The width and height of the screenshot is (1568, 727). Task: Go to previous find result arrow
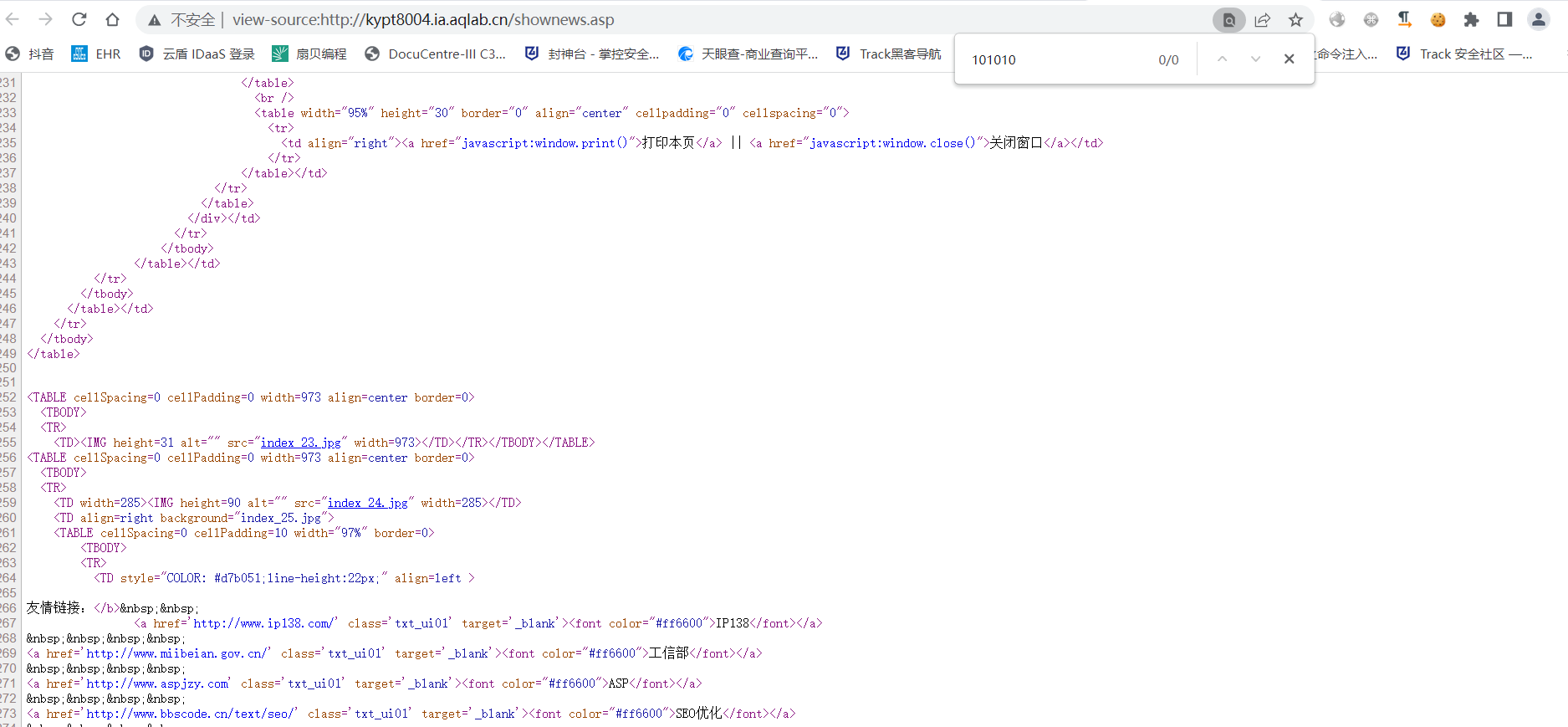click(1222, 59)
